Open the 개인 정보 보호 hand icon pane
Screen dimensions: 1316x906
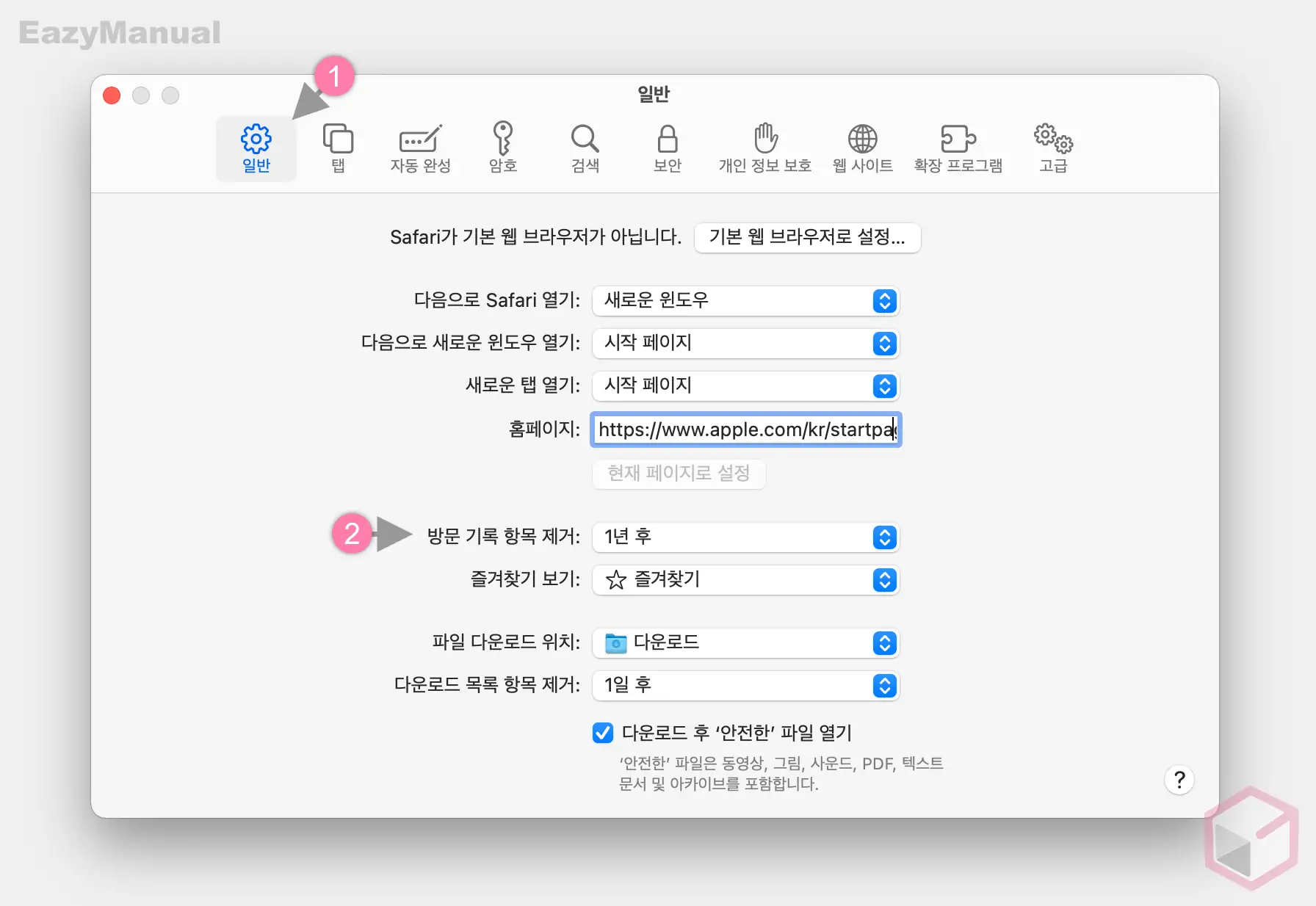click(x=765, y=148)
